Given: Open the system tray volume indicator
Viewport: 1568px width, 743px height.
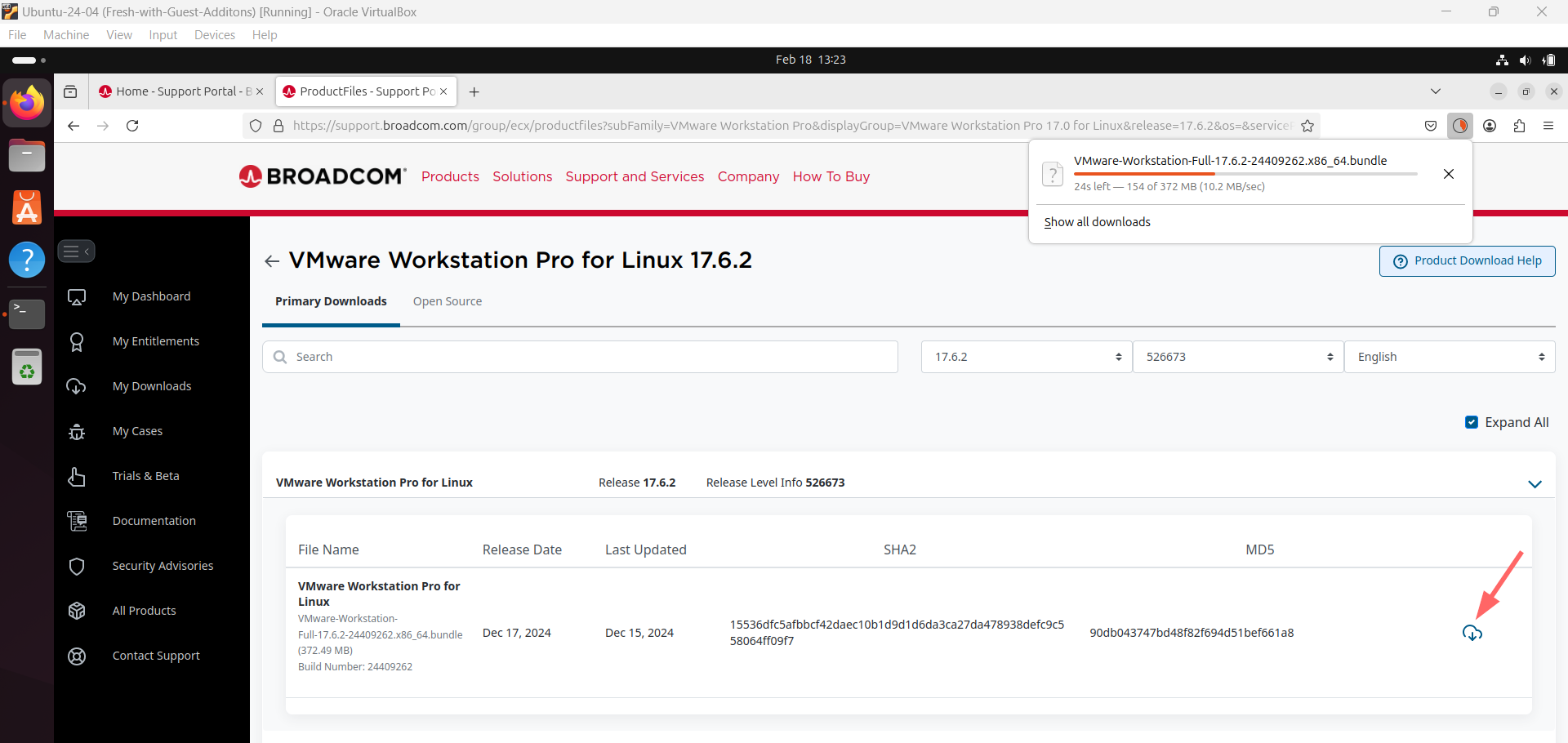Looking at the screenshot, I should pos(1525,60).
